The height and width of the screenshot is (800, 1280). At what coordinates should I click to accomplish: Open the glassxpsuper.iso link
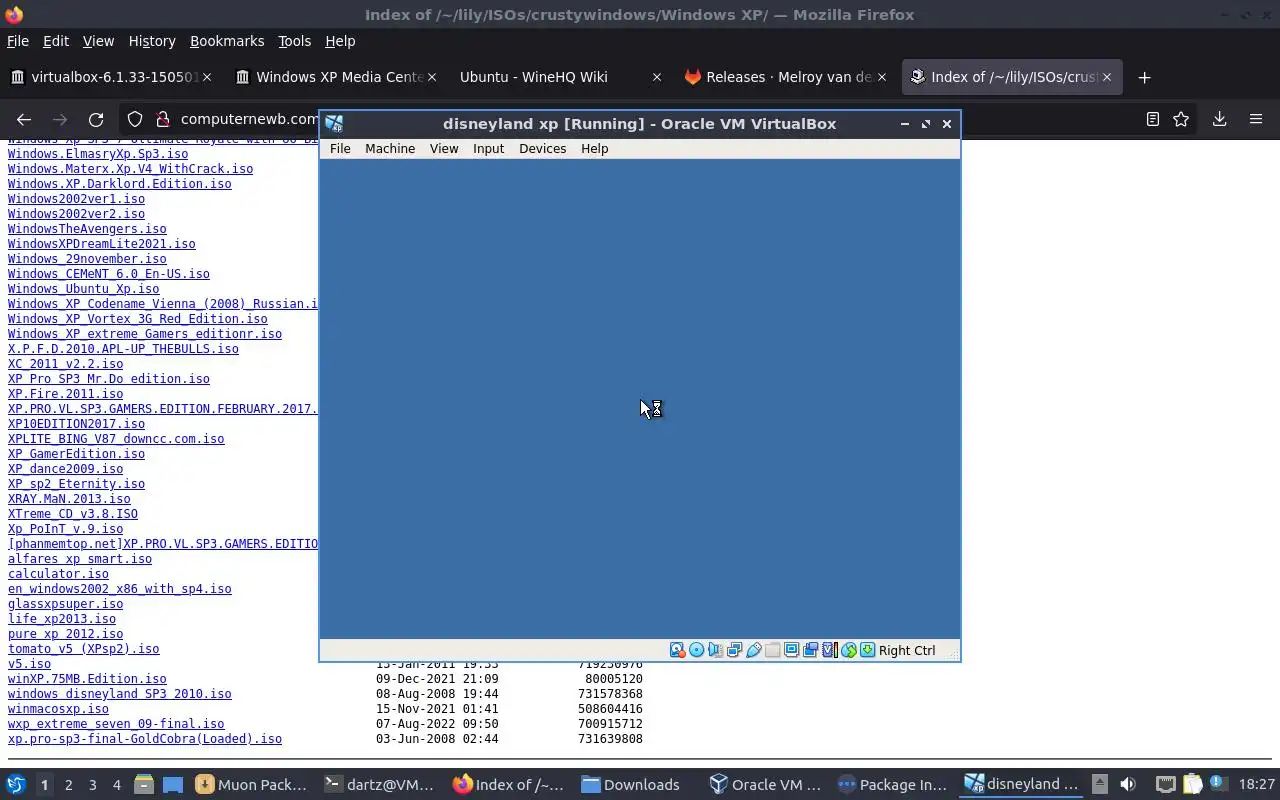point(65,604)
